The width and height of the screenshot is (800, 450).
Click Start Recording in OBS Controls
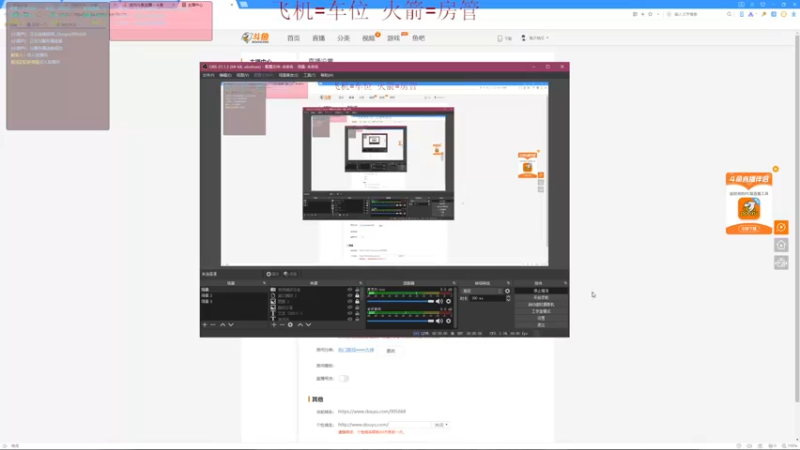coord(541,297)
